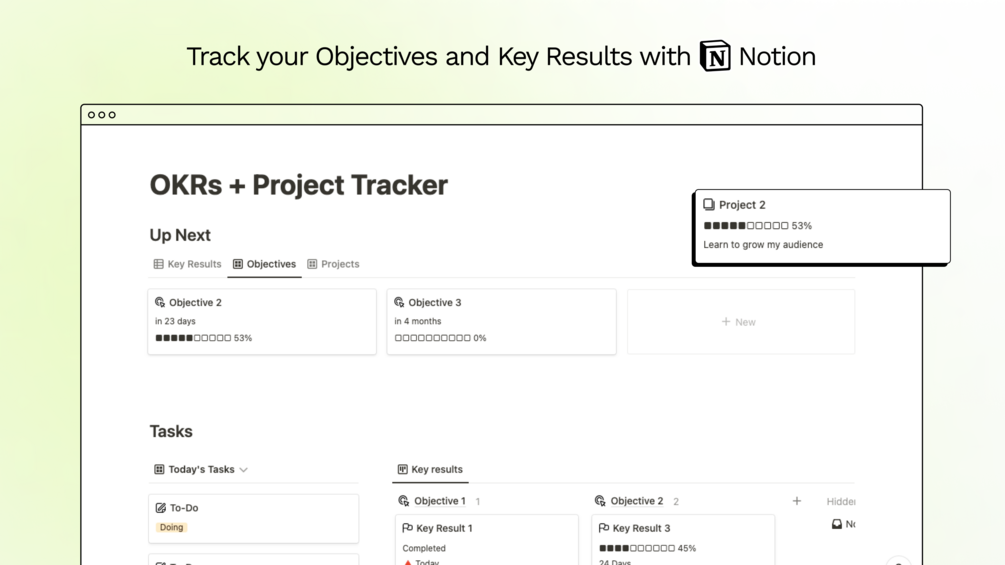Viewport: 1005px width, 565px height.
Task: Create a new objective with + New
Action: point(739,322)
